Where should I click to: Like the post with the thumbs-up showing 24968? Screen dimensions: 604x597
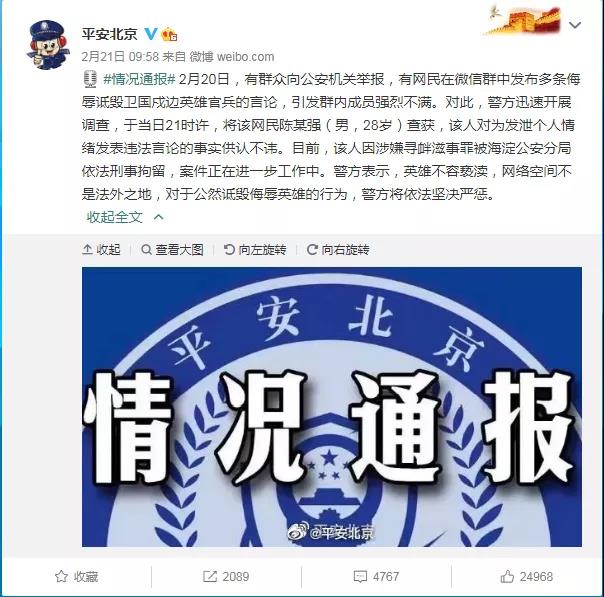[527, 577]
